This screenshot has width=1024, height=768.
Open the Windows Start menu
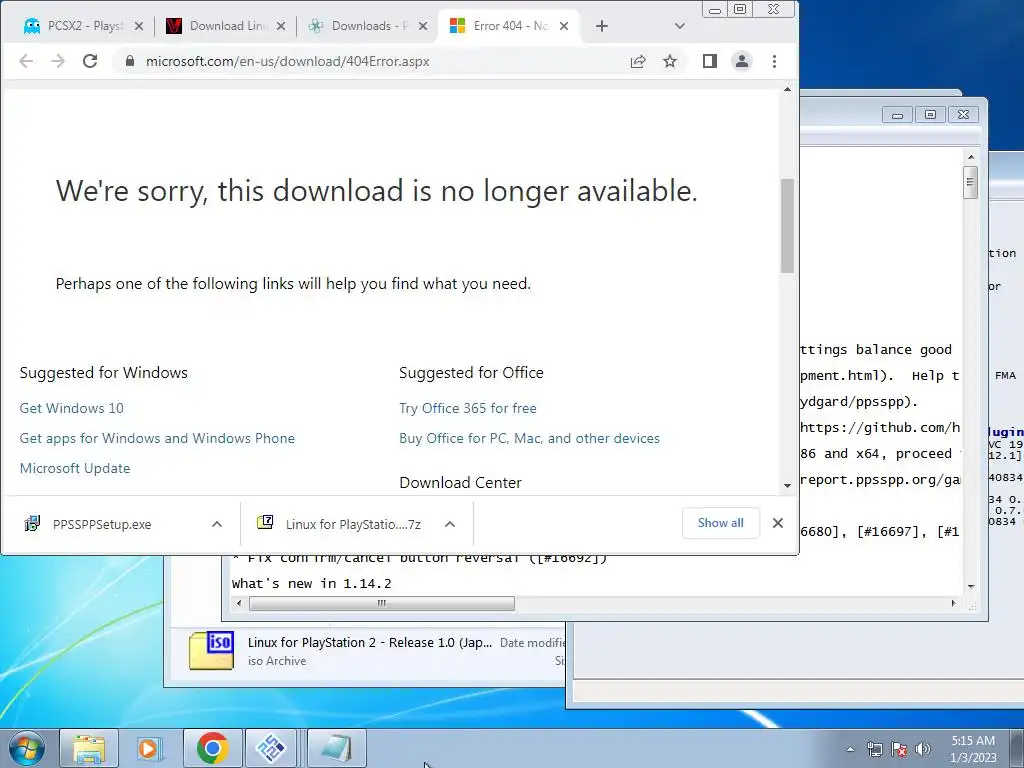pyautogui.click(x=27, y=748)
